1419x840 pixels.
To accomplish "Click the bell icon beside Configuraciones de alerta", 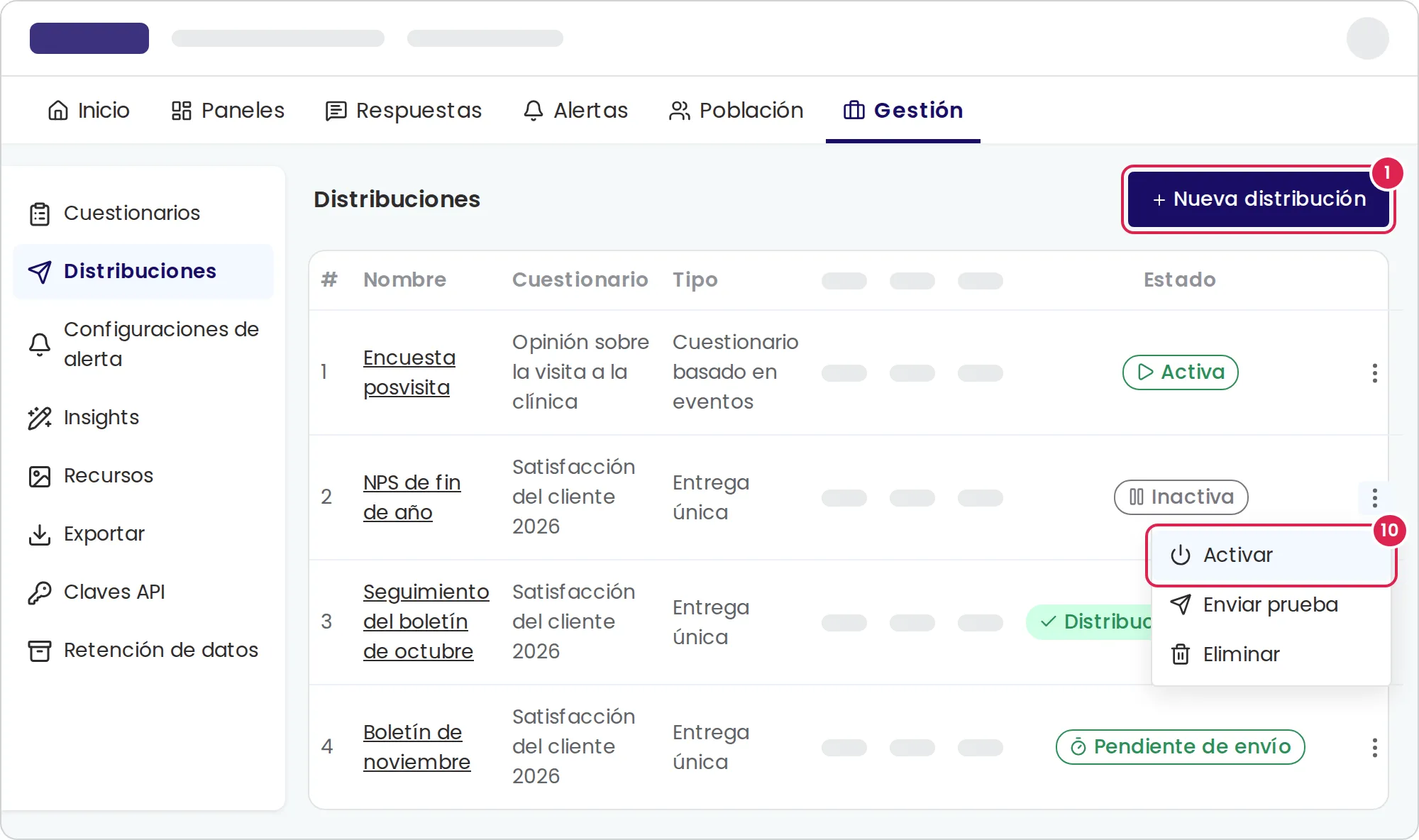I will (40, 345).
